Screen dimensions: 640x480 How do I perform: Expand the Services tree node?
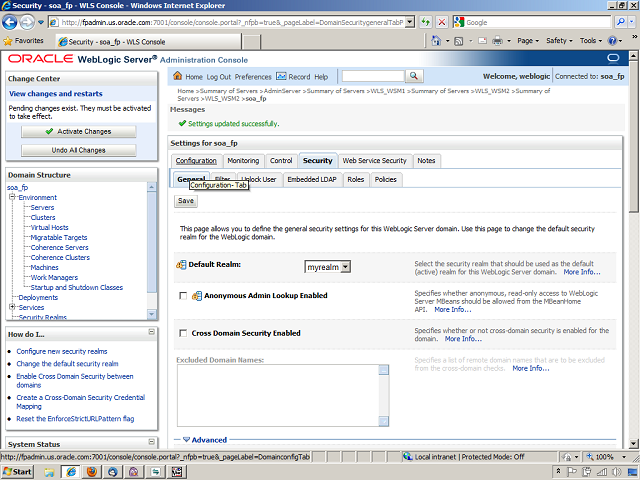point(12,307)
